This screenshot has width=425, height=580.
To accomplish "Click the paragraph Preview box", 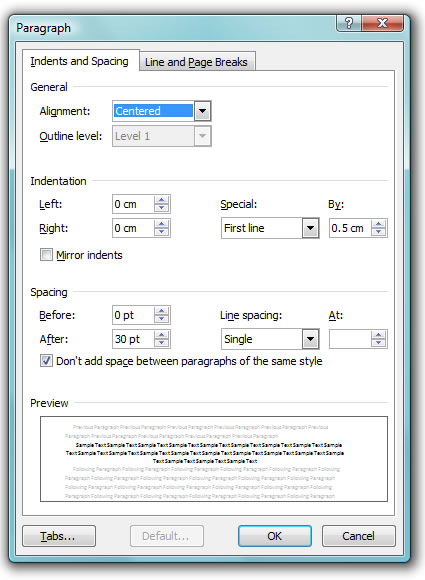I will 214,459.
